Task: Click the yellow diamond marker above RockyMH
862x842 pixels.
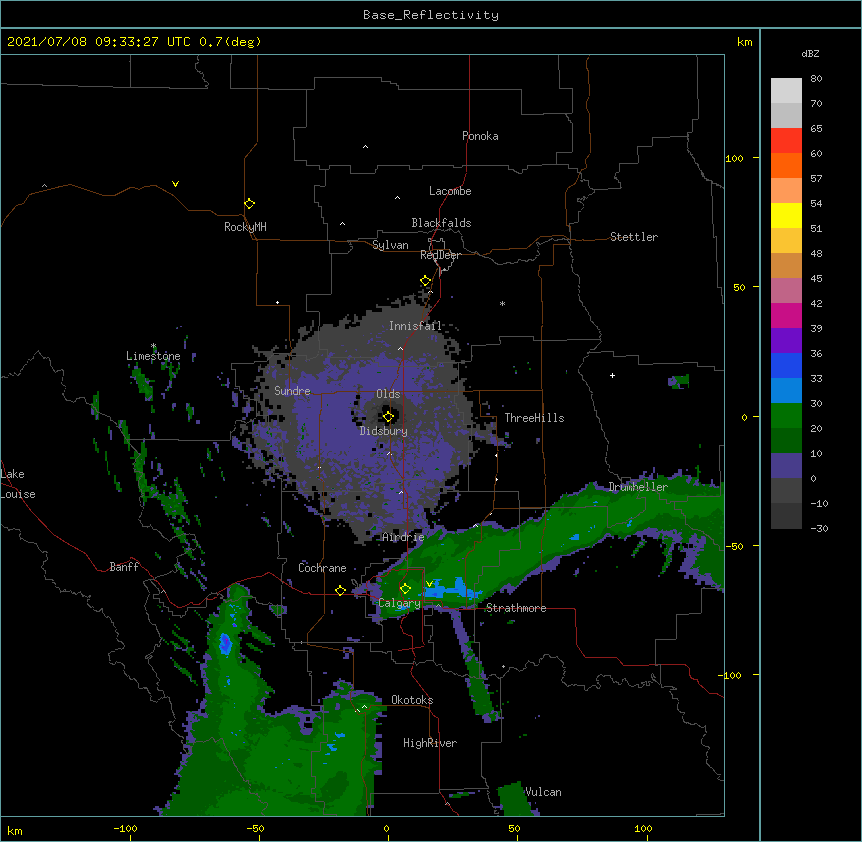Action: tap(250, 204)
